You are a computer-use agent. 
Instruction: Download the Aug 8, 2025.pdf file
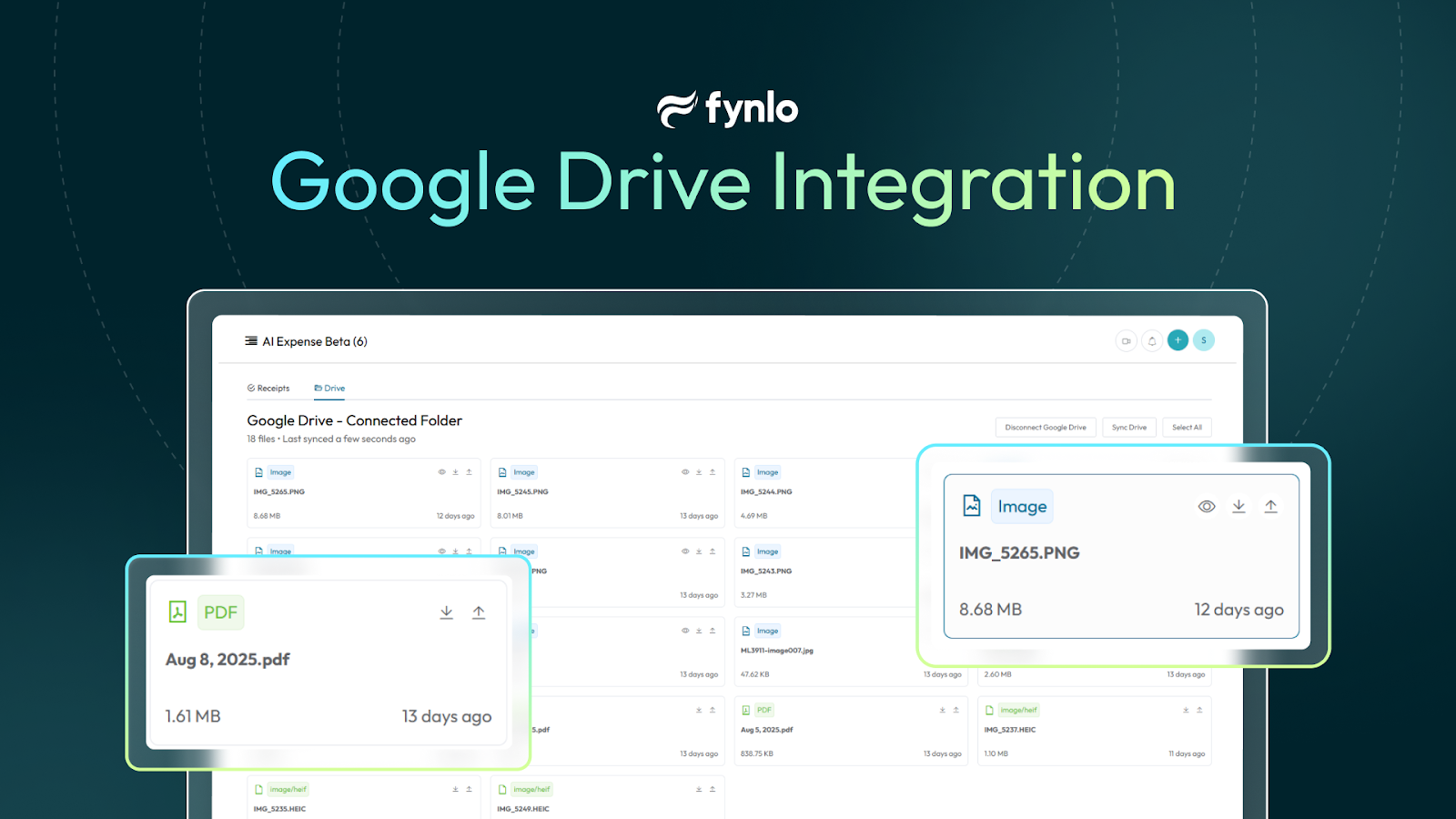coord(446,612)
